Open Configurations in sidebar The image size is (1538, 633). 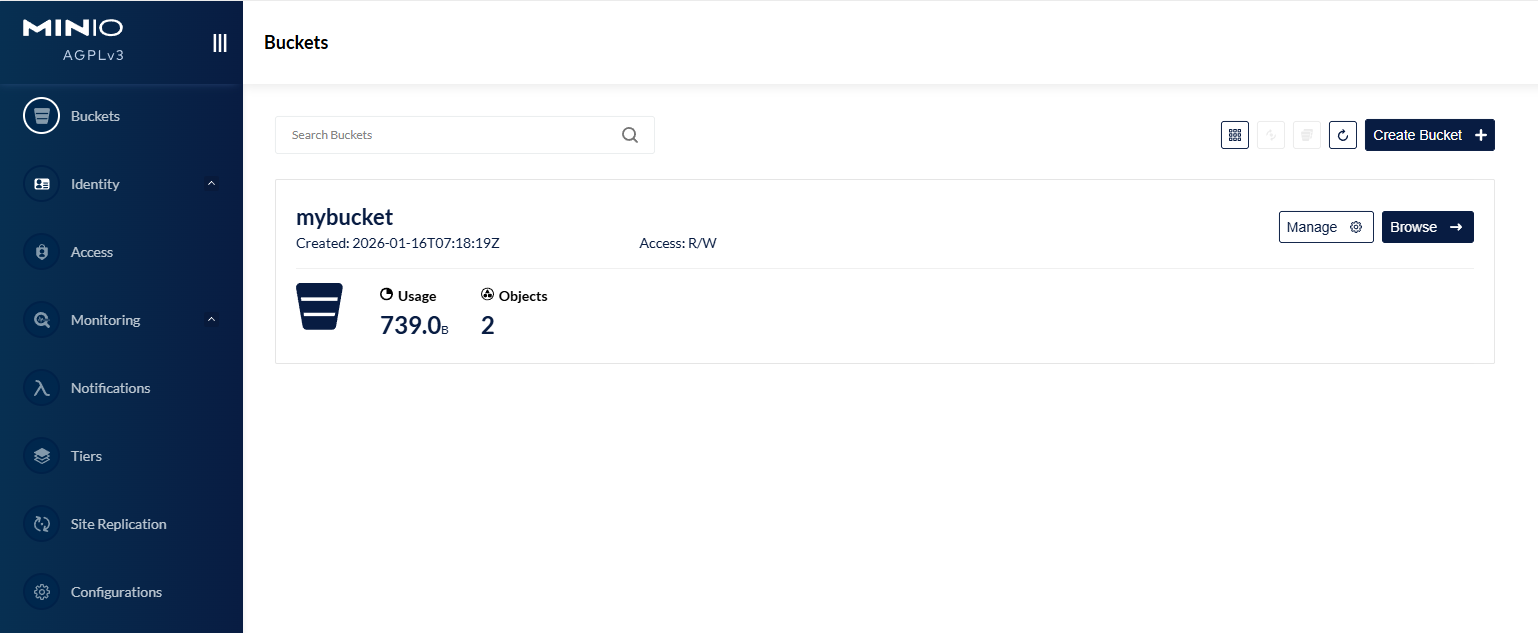[121, 592]
